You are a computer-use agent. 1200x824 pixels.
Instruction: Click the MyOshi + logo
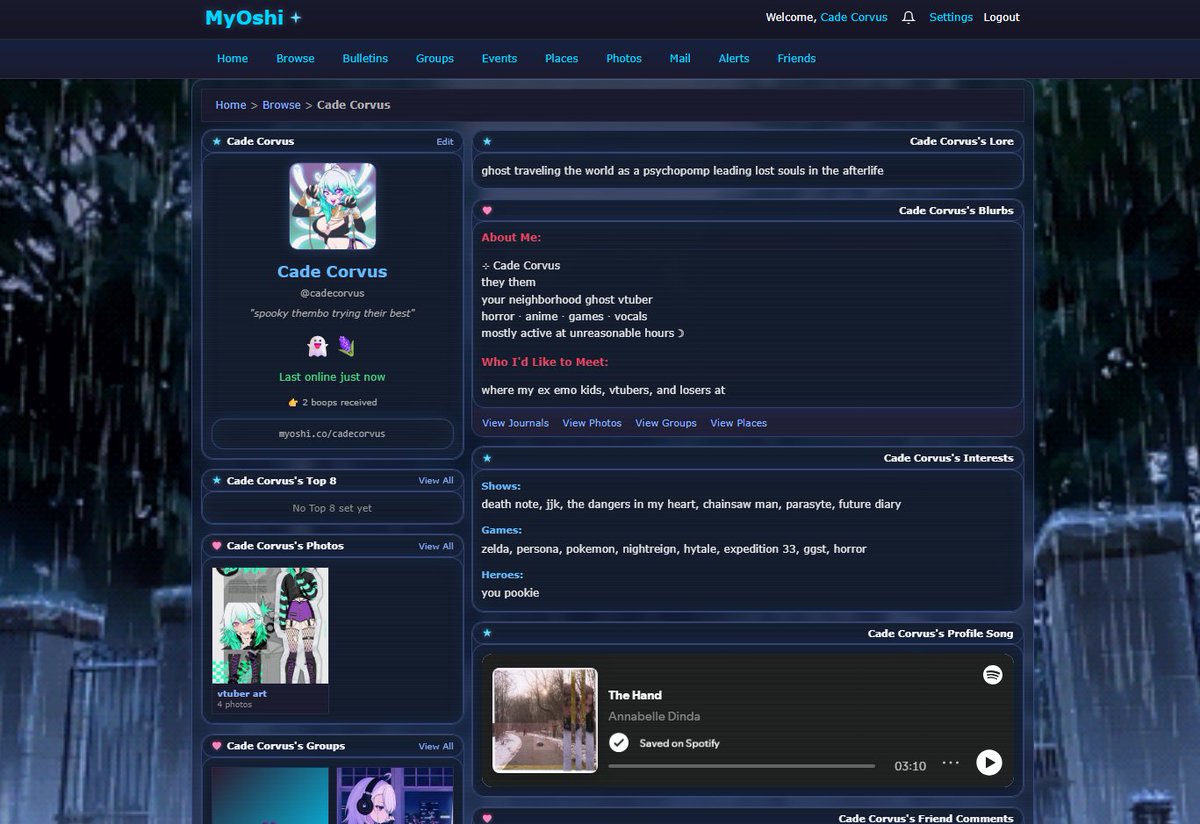point(253,17)
